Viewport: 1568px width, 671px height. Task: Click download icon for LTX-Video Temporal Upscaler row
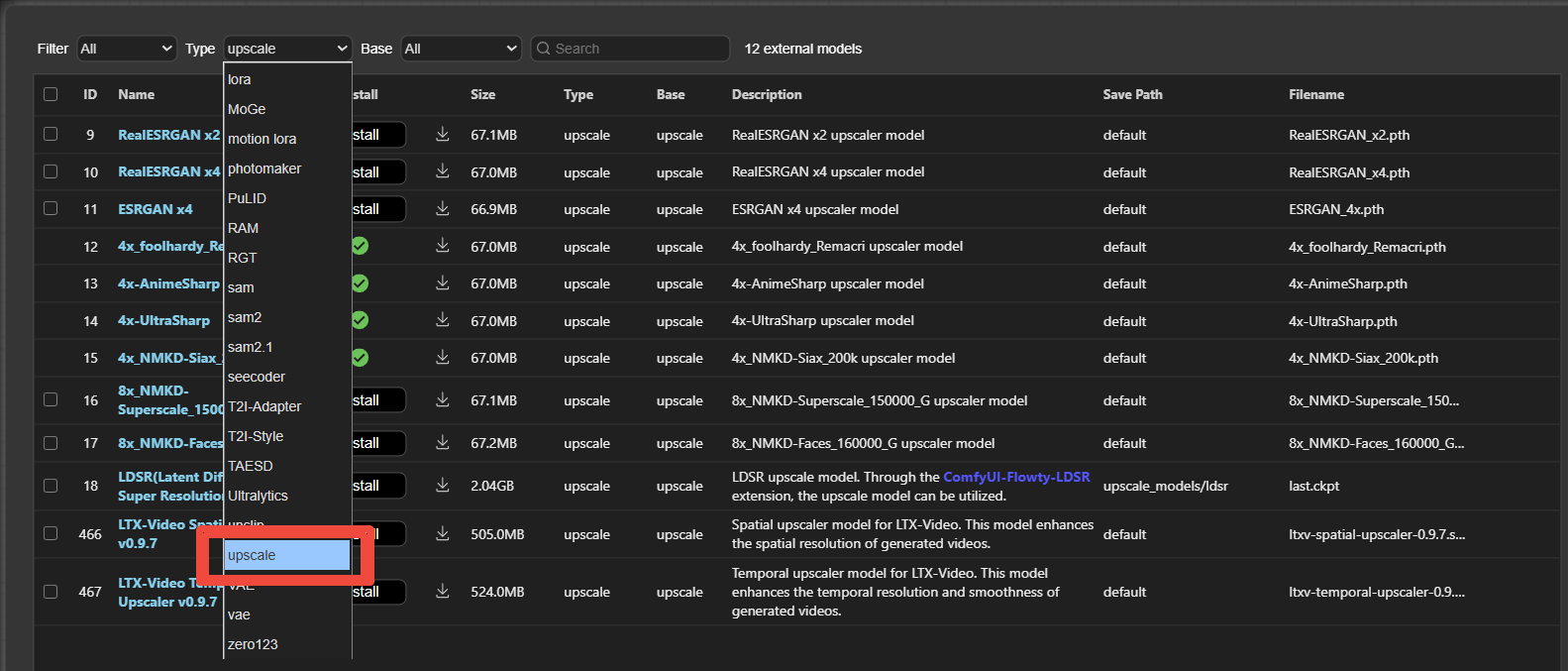[443, 591]
